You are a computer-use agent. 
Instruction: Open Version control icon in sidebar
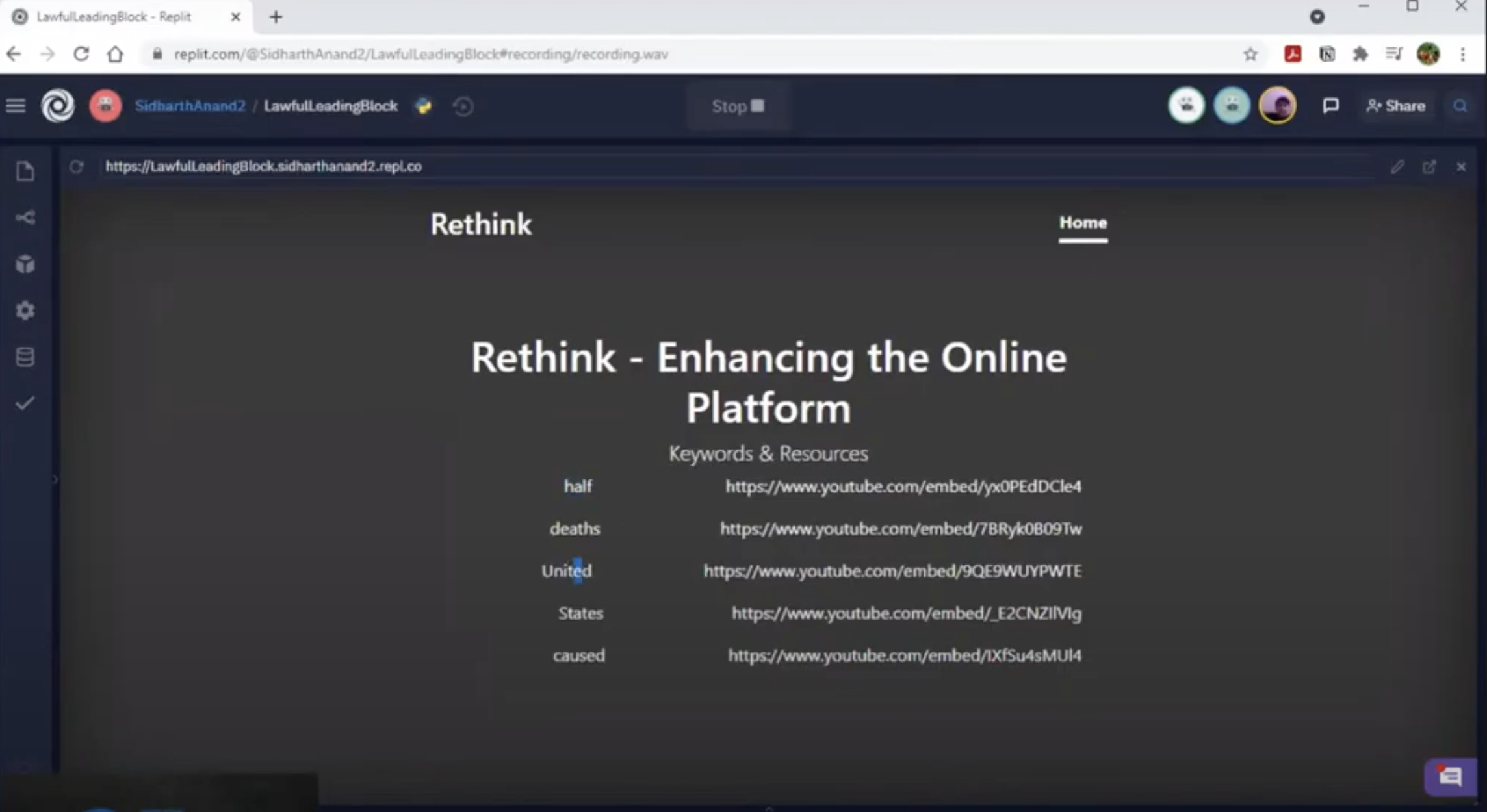pyautogui.click(x=25, y=218)
